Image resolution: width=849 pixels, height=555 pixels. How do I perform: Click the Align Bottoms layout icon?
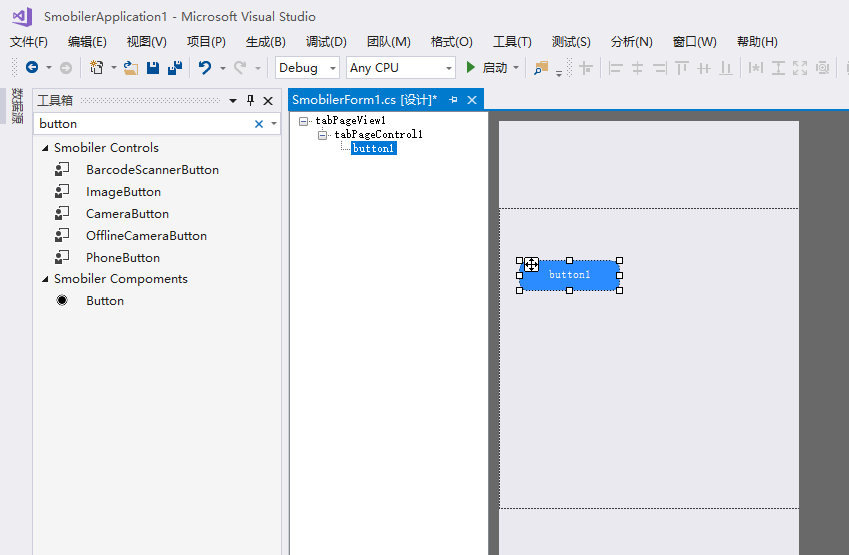pyautogui.click(x=726, y=68)
